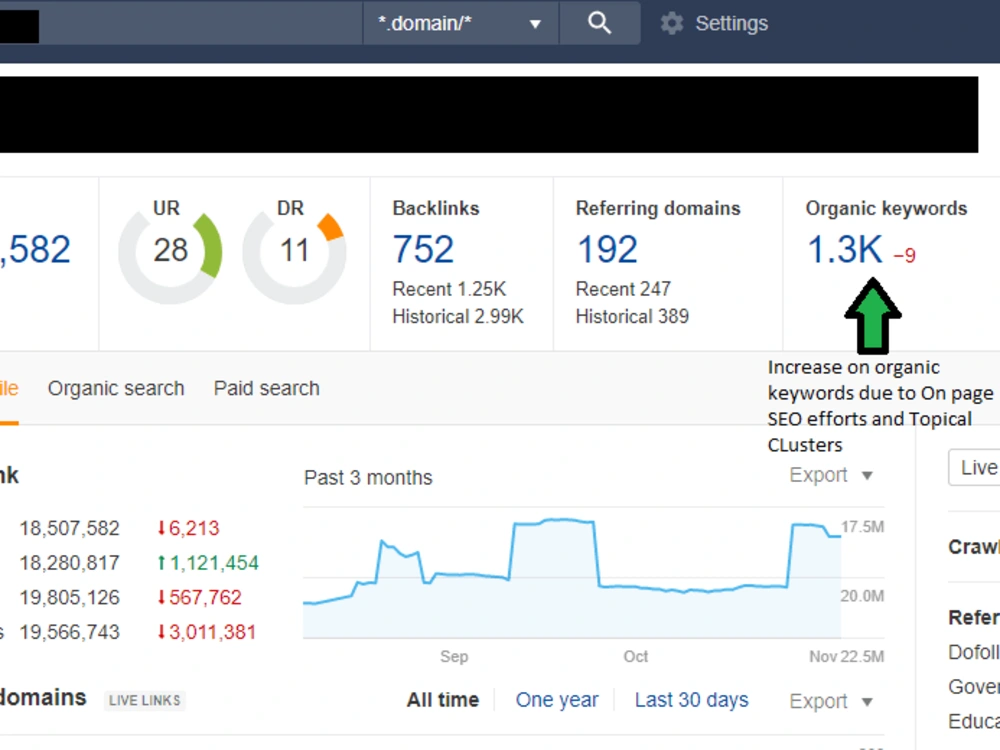
Task: Click the 18,280,817 rank value
Action: [70, 562]
